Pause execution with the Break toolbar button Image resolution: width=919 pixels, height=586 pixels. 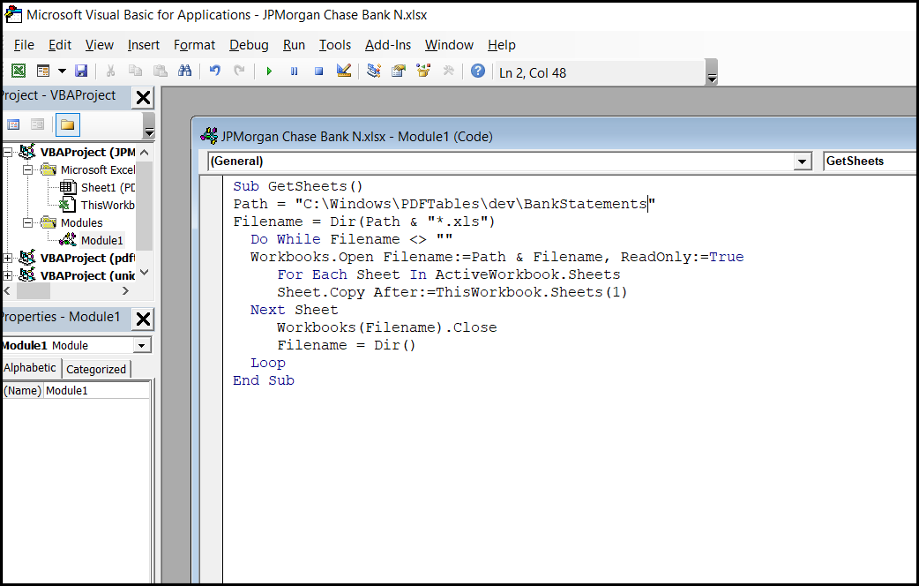pyautogui.click(x=293, y=70)
